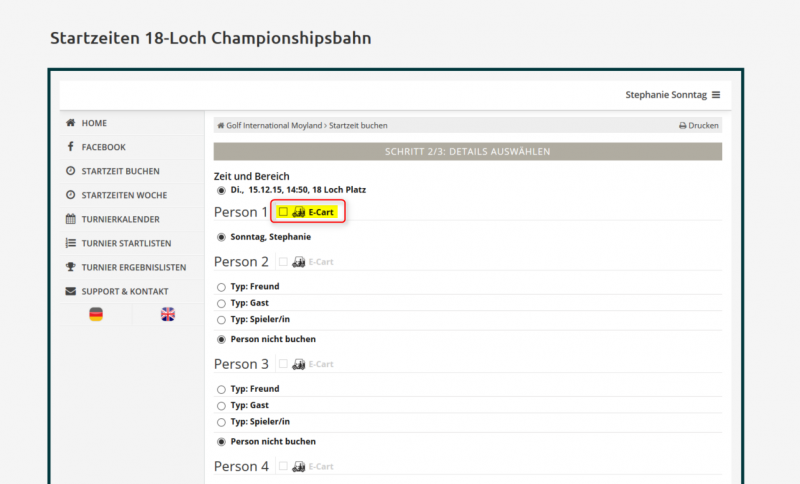Viewport: 800px width, 484px height.
Task: Click the golf cart icon for Person 4
Action: (298, 466)
